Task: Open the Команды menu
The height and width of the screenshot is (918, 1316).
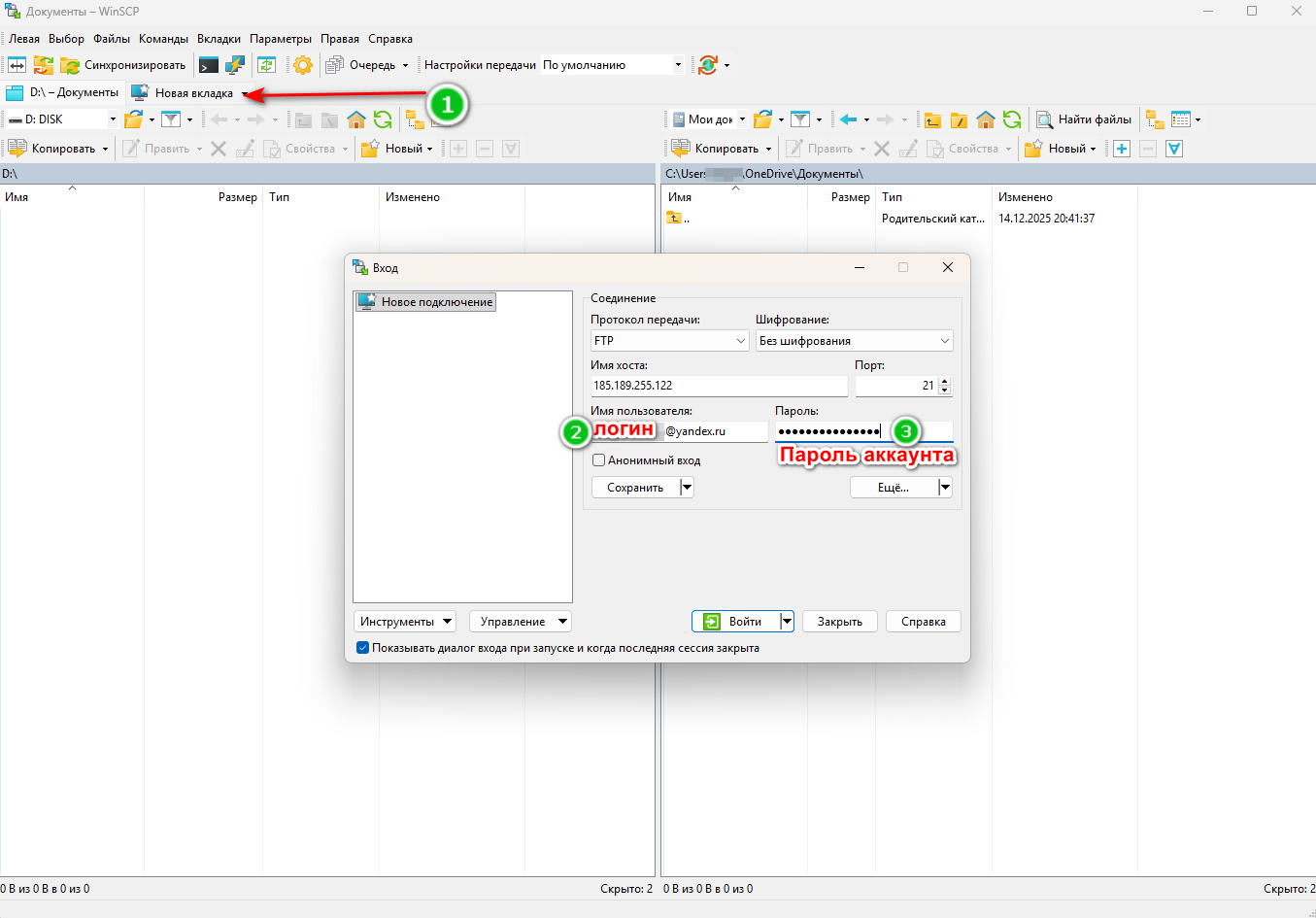Action: tap(162, 38)
